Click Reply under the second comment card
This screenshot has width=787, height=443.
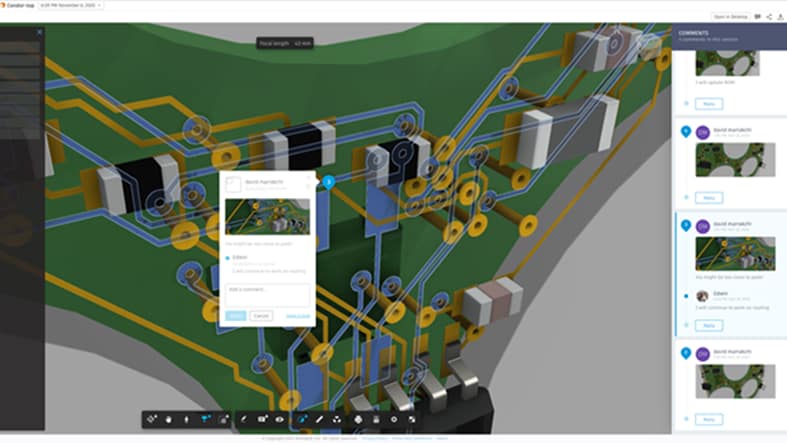[709, 198]
